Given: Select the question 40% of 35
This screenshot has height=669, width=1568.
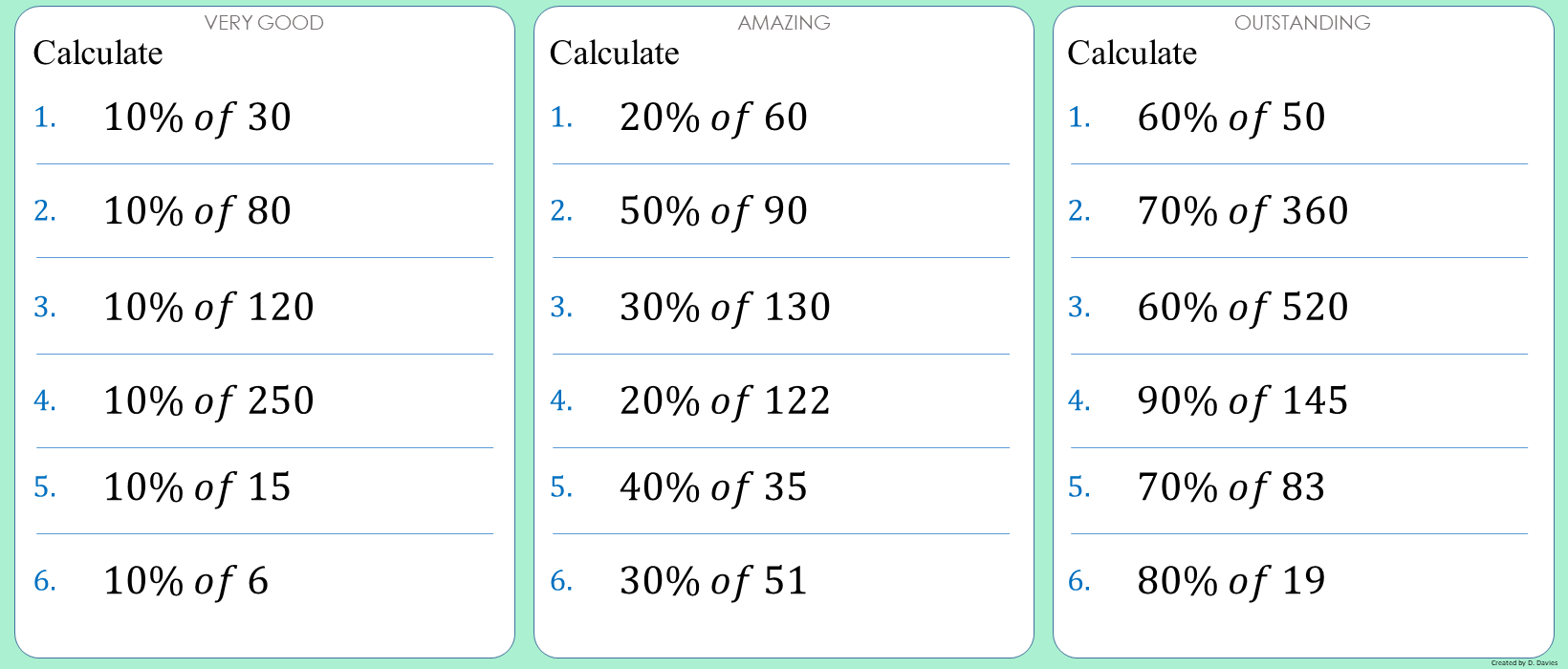Looking at the screenshot, I should 713,487.
